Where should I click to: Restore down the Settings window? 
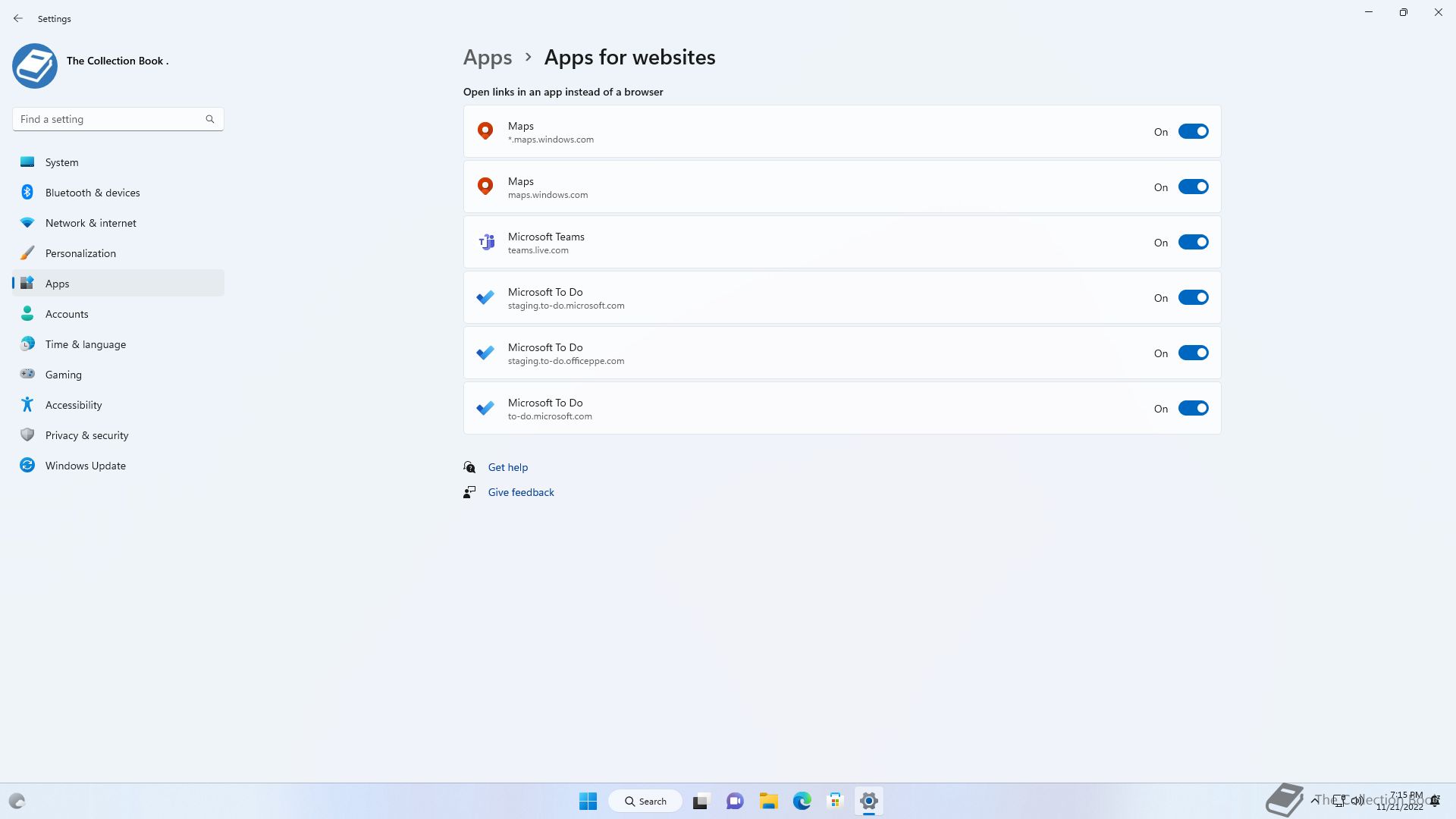(1404, 12)
